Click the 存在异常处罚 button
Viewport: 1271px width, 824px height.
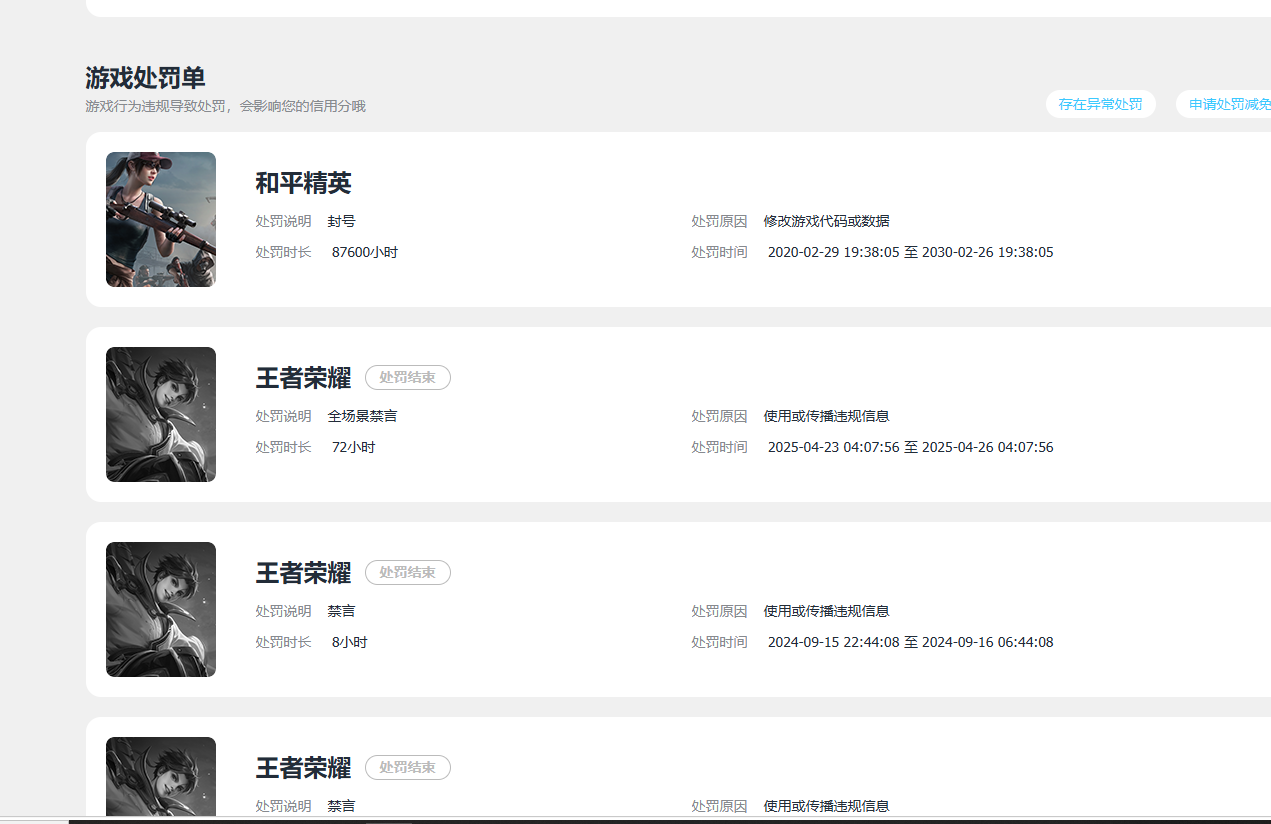(1100, 104)
